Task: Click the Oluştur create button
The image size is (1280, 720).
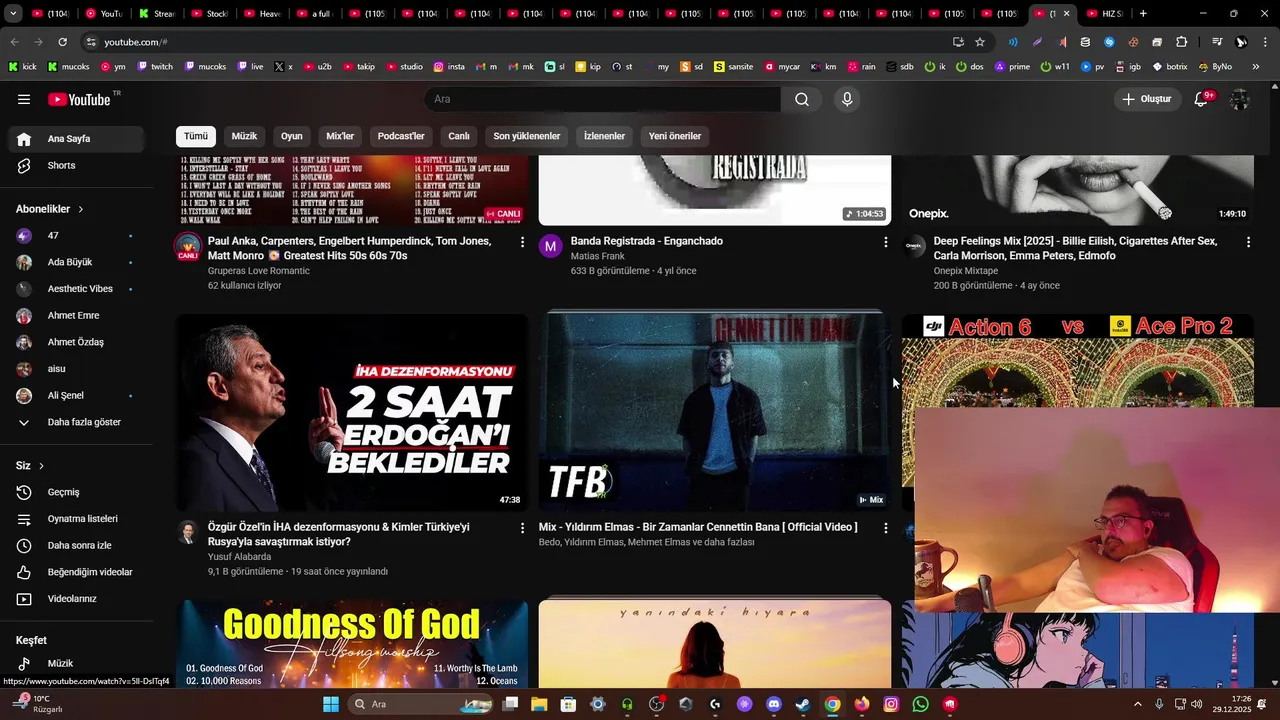Action: [x=1147, y=99]
